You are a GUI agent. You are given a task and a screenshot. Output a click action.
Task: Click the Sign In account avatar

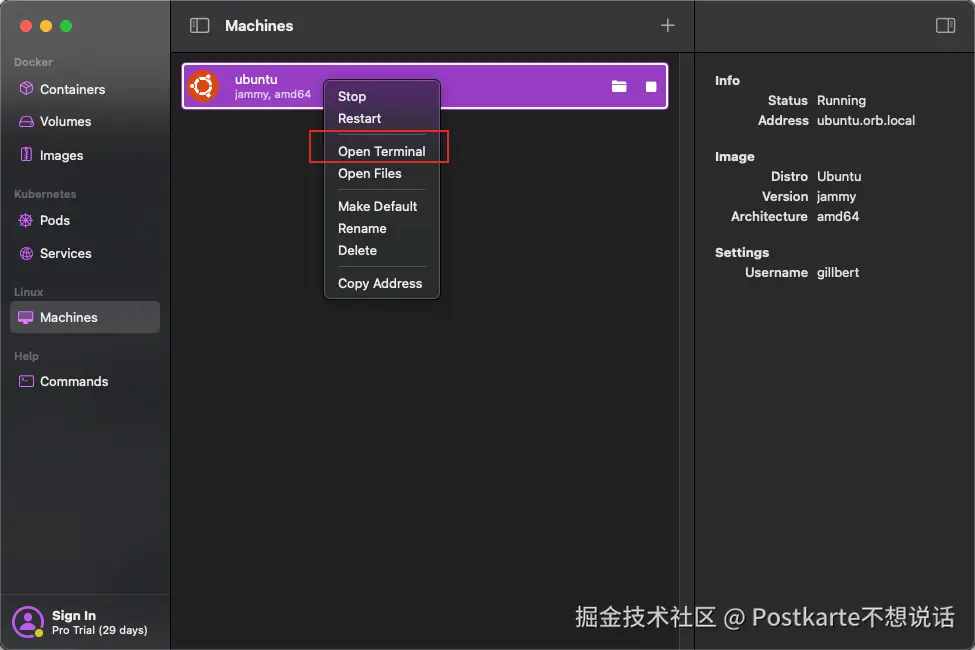pyautogui.click(x=27, y=621)
